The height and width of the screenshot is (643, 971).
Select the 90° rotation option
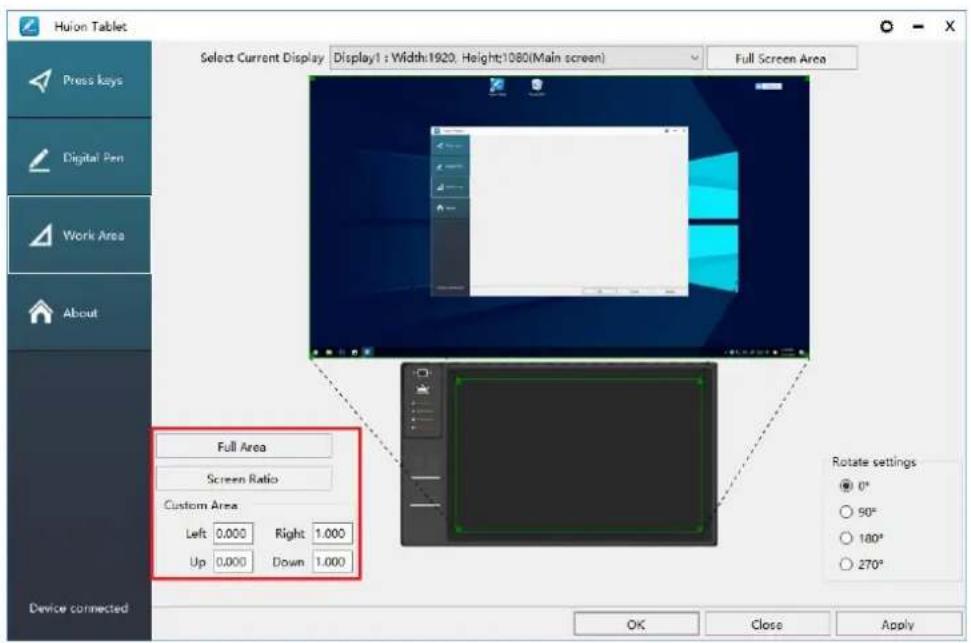(x=857, y=512)
